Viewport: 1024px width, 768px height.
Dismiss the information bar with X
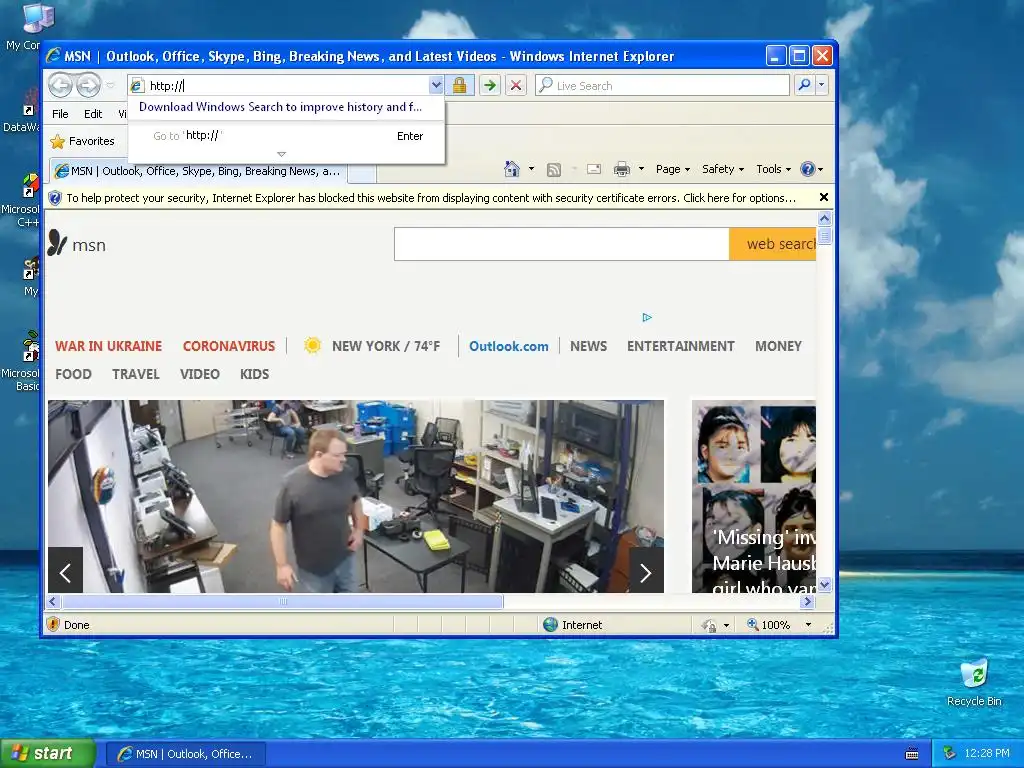(824, 197)
